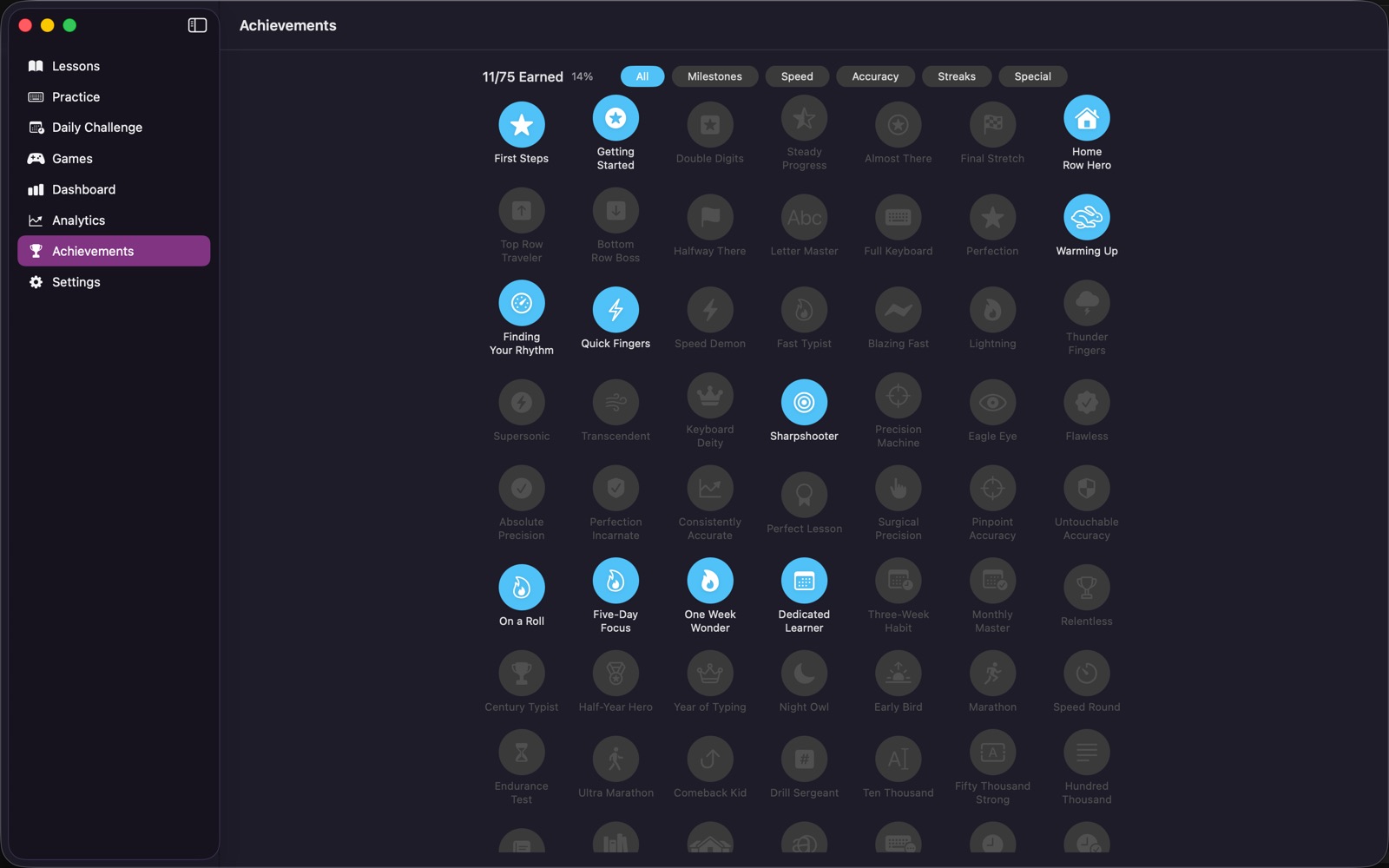Click the First Steps star badge
Viewport: 1389px width, 868px height.
[521, 124]
